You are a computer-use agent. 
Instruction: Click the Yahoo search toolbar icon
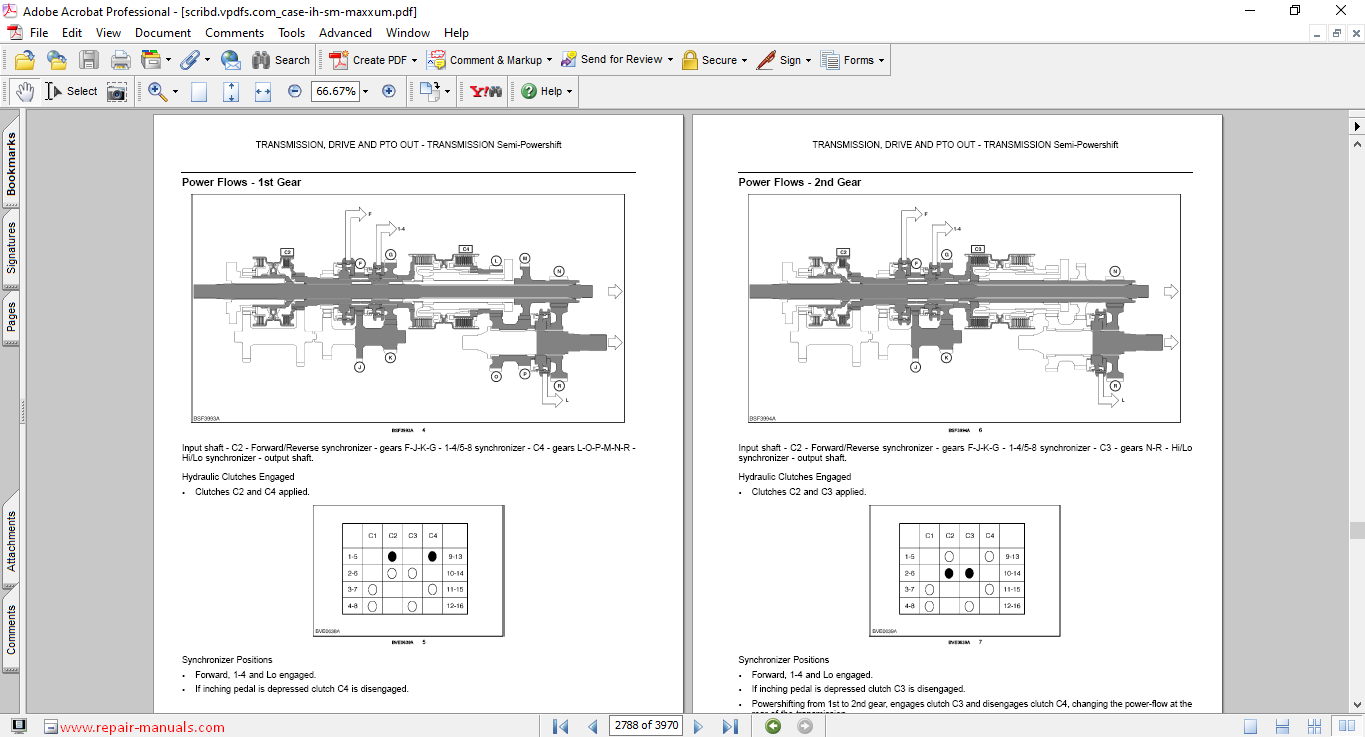coord(485,91)
